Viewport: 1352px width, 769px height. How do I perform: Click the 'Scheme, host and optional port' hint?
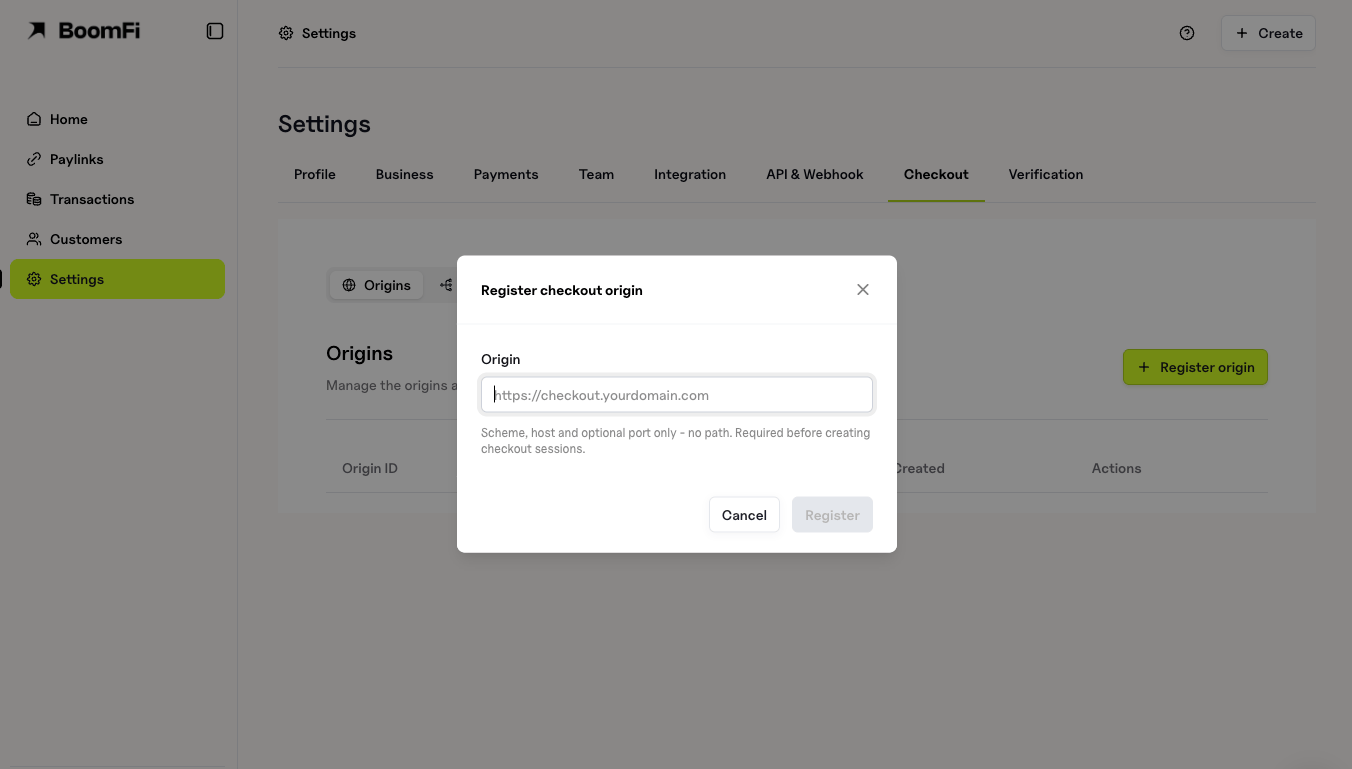[x=676, y=441]
